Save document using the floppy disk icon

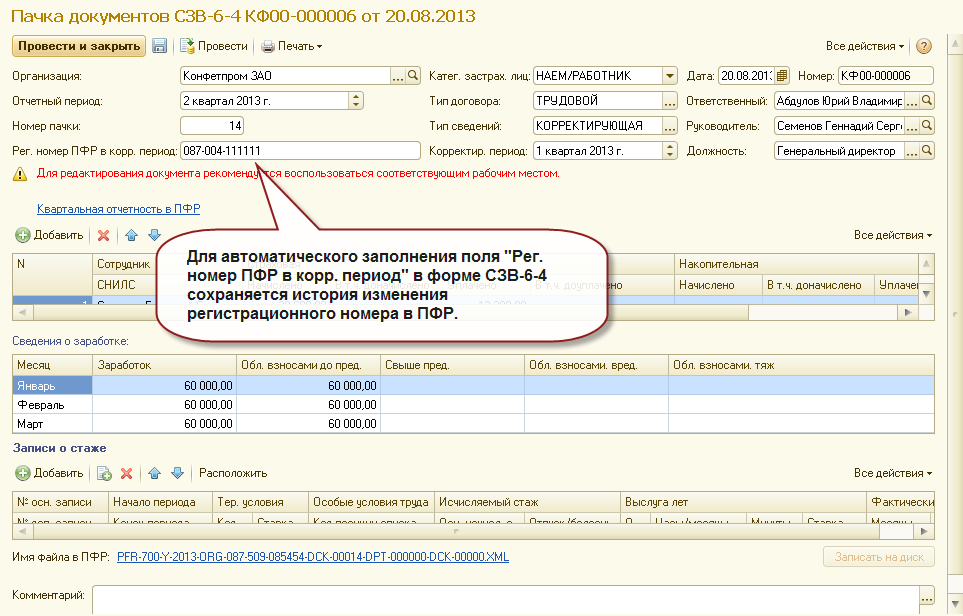click(x=160, y=46)
